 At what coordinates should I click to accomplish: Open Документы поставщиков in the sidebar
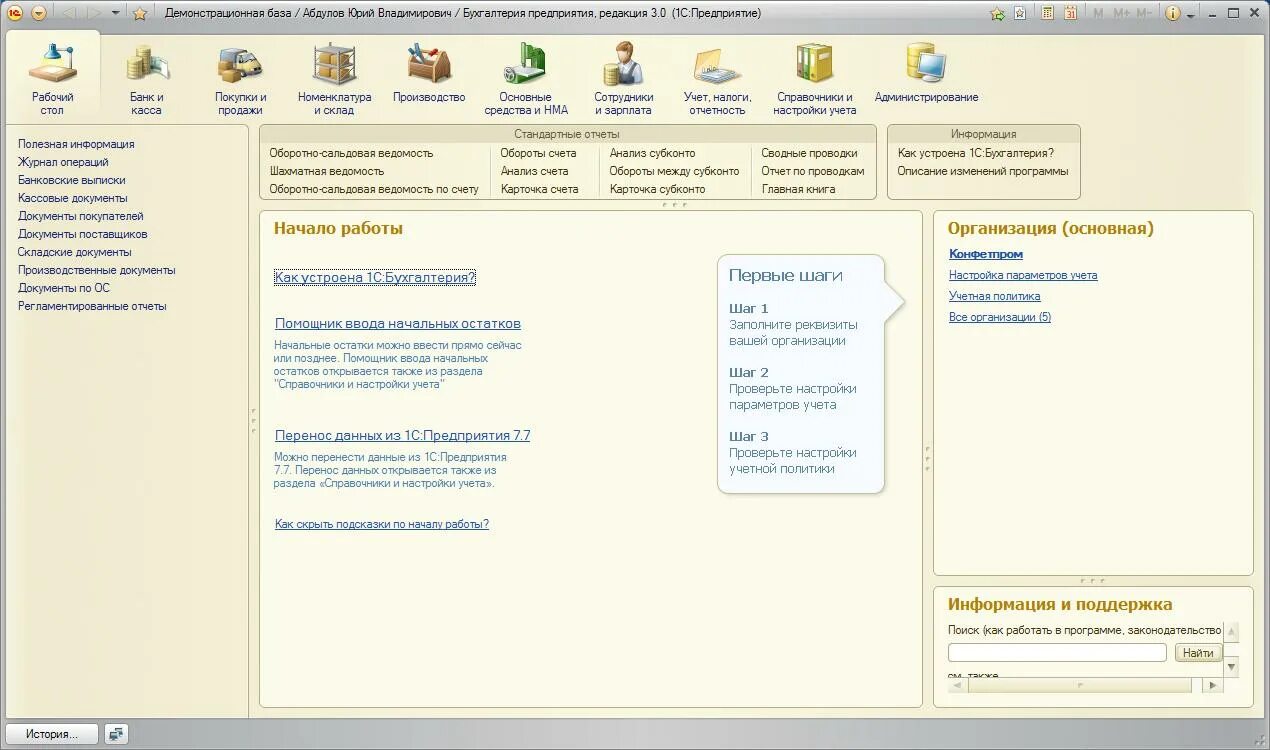tap(83, 234)
